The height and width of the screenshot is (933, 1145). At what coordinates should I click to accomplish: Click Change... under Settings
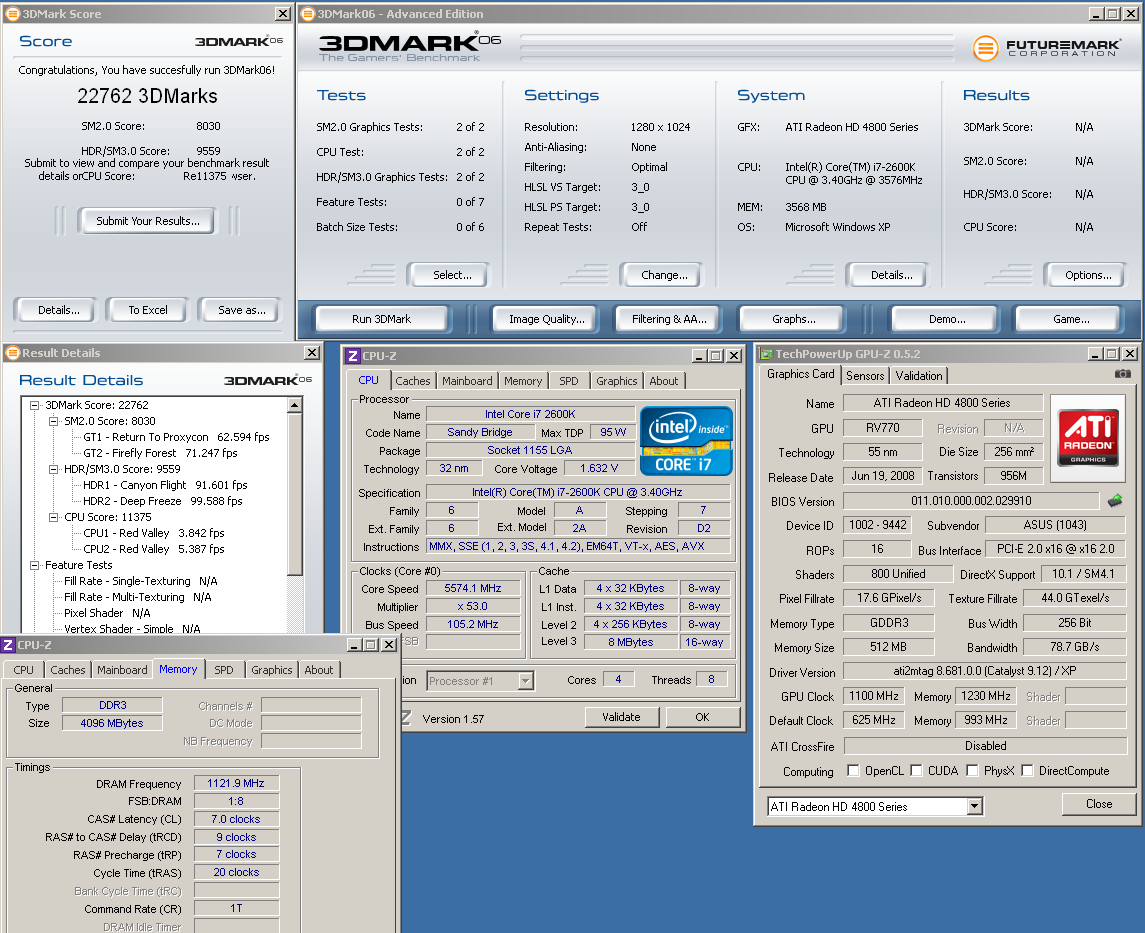pyautogui.click(x=664, y=275)
